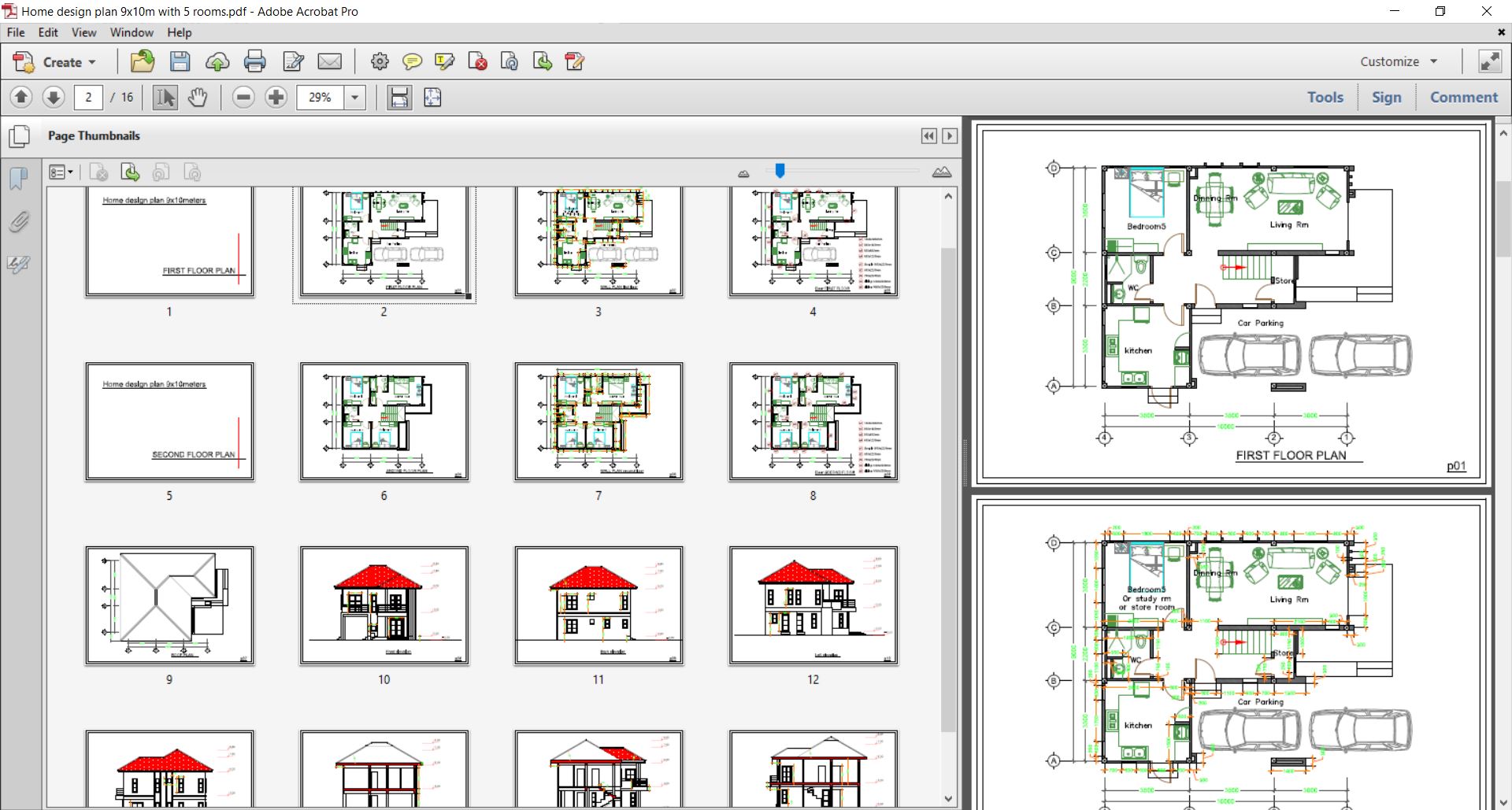Click the page number input field
The height and width of the screenshot is (810, 1512).
[x=88, y=98]
